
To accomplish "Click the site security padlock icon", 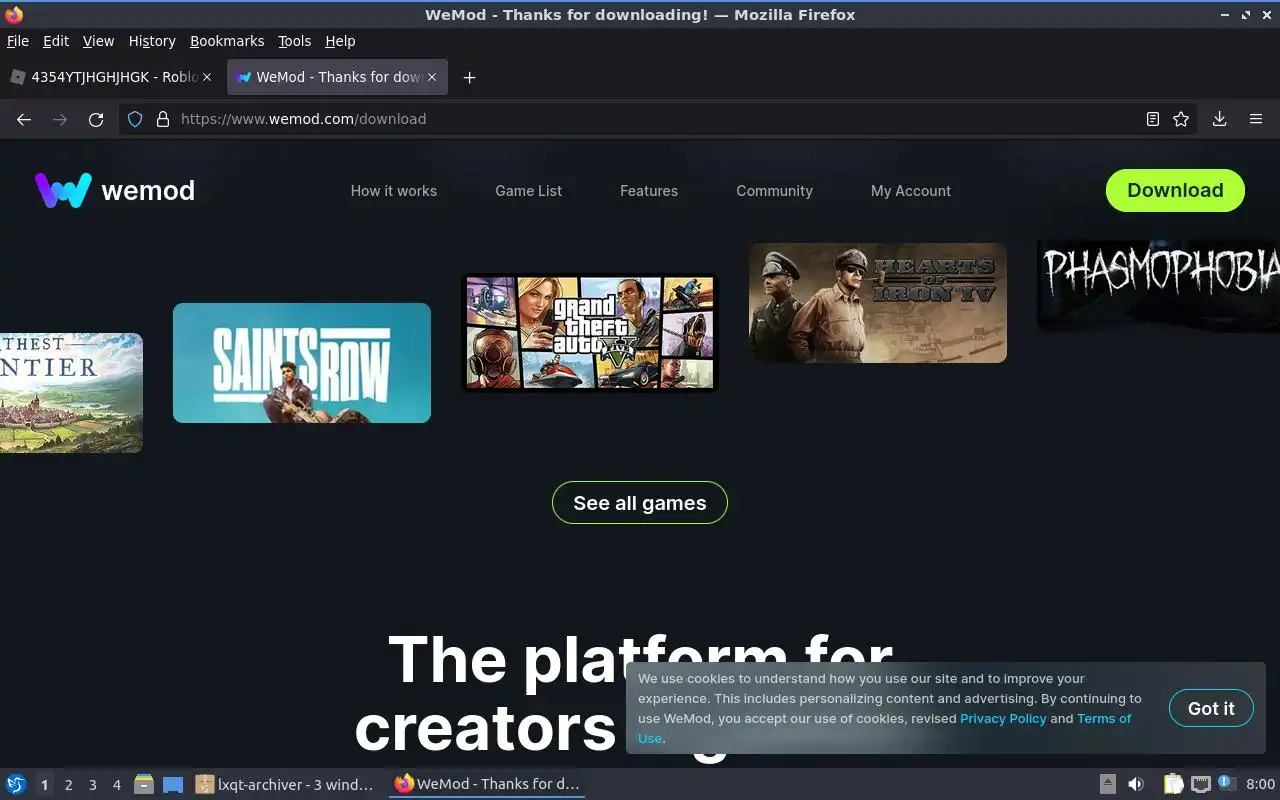I will click(x=163, y=119).
